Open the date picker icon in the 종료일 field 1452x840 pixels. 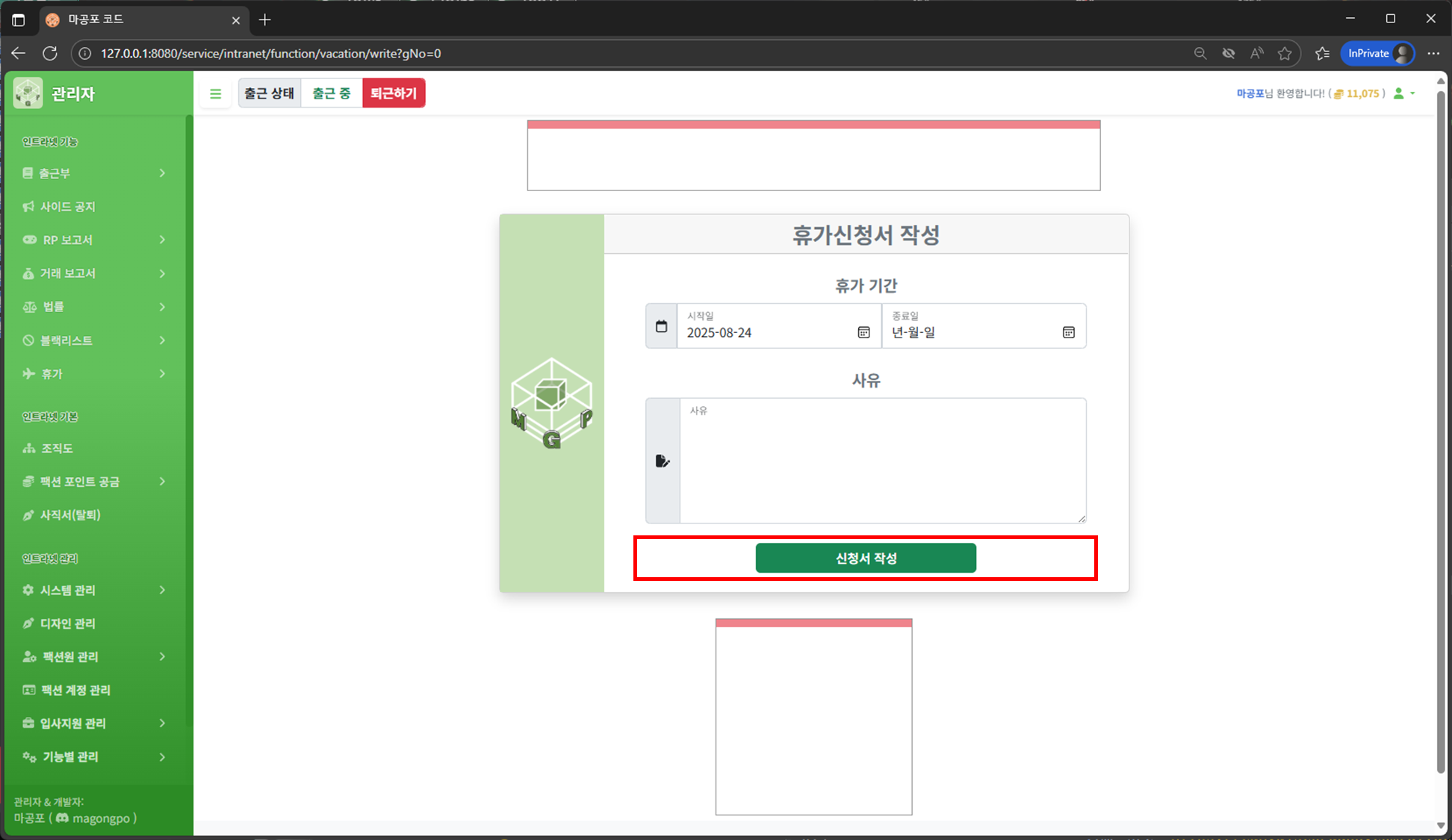pos(1069,333)
